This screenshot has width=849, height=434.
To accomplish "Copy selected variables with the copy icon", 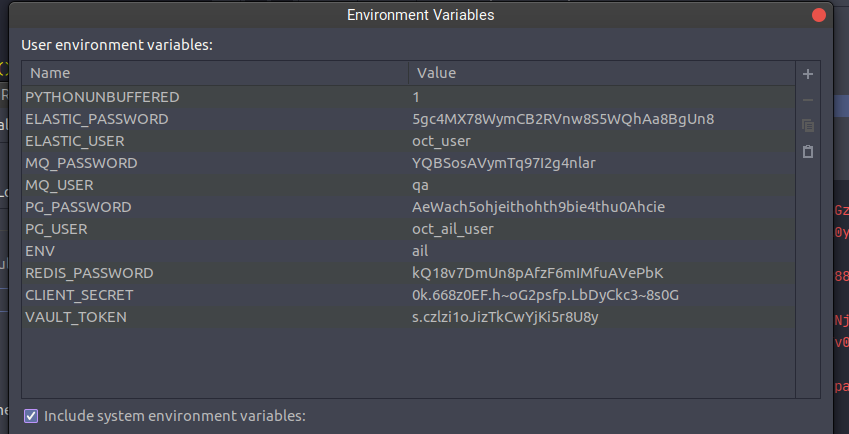I will (x=807, y=126).
